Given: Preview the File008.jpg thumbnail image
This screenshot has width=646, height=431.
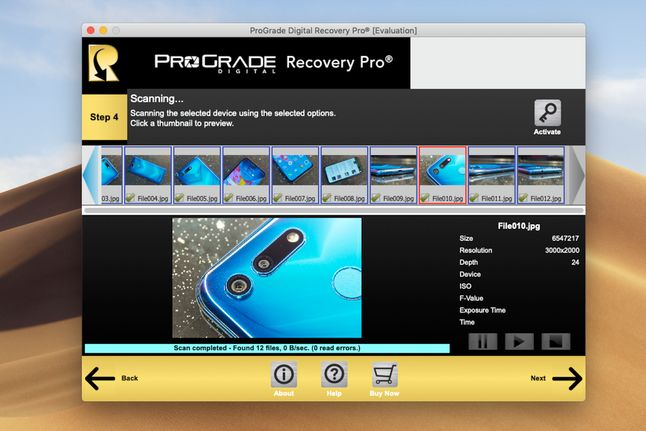Looking at the screenshot, I should [344, 170].
